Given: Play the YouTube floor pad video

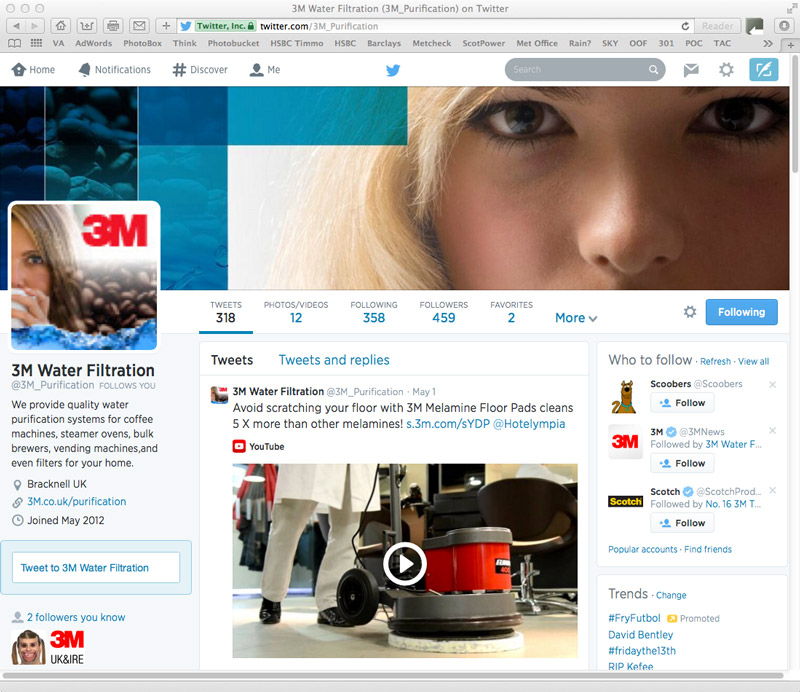Looking at the screenshot, I should click(x=405, y=563).
